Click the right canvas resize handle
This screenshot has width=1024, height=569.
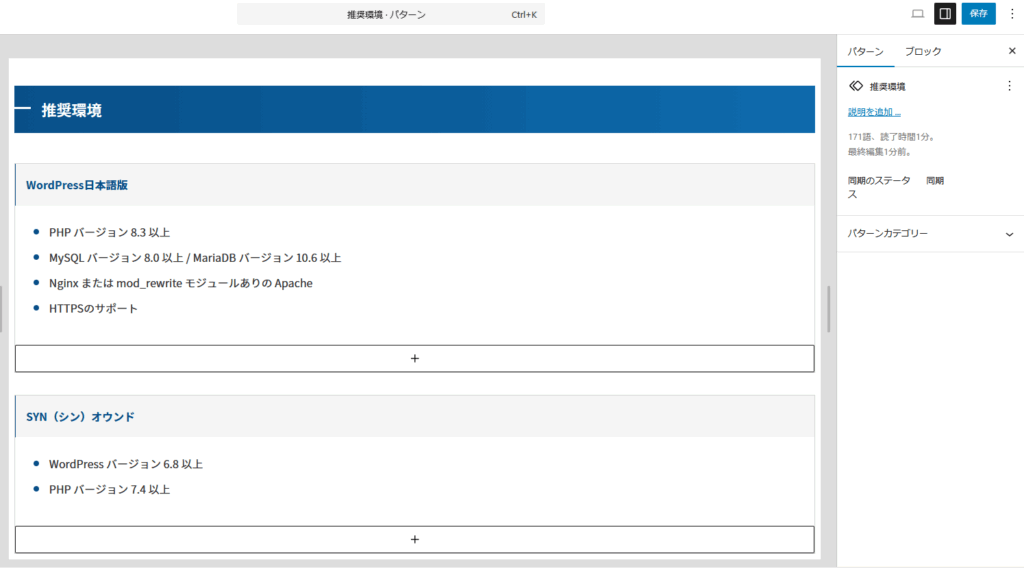coord(828,309)
